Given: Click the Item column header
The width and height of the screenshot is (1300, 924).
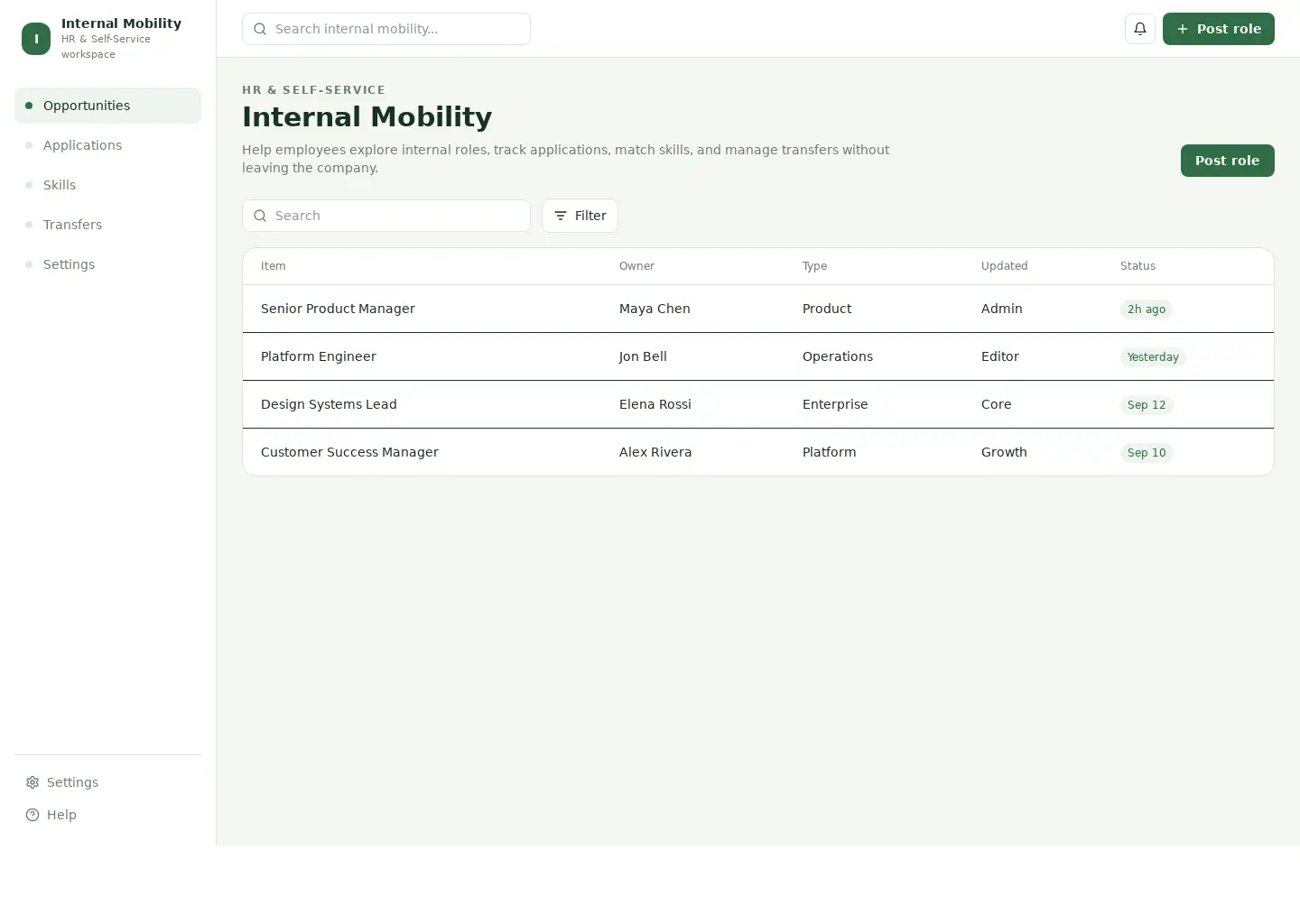Looking at the screenshot, I should (273, 266).
